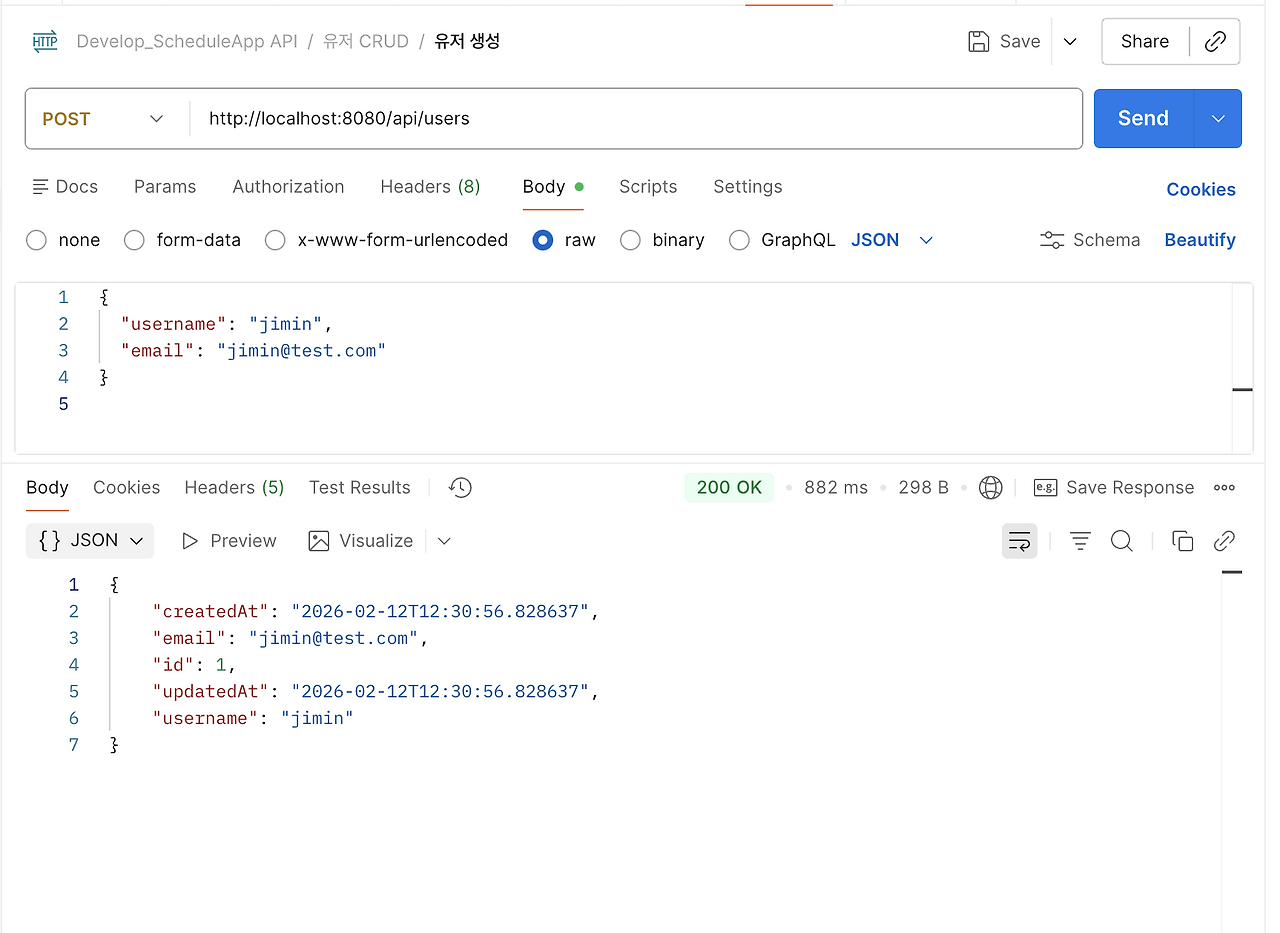Open the Settings tab
1280x933 pixels.
(748, 187)
